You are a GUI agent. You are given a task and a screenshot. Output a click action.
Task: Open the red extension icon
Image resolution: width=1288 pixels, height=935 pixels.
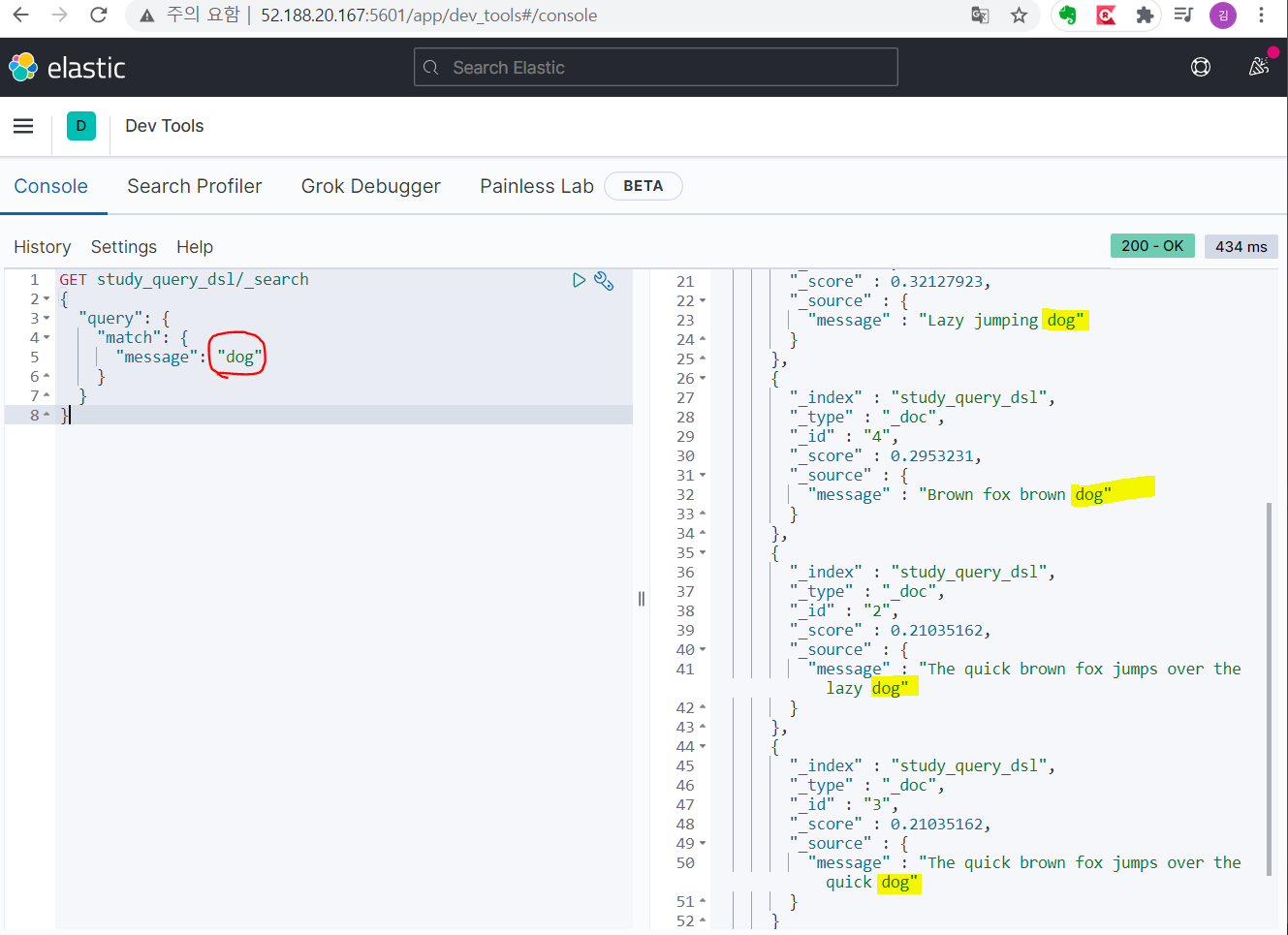tap(1106, 15)
